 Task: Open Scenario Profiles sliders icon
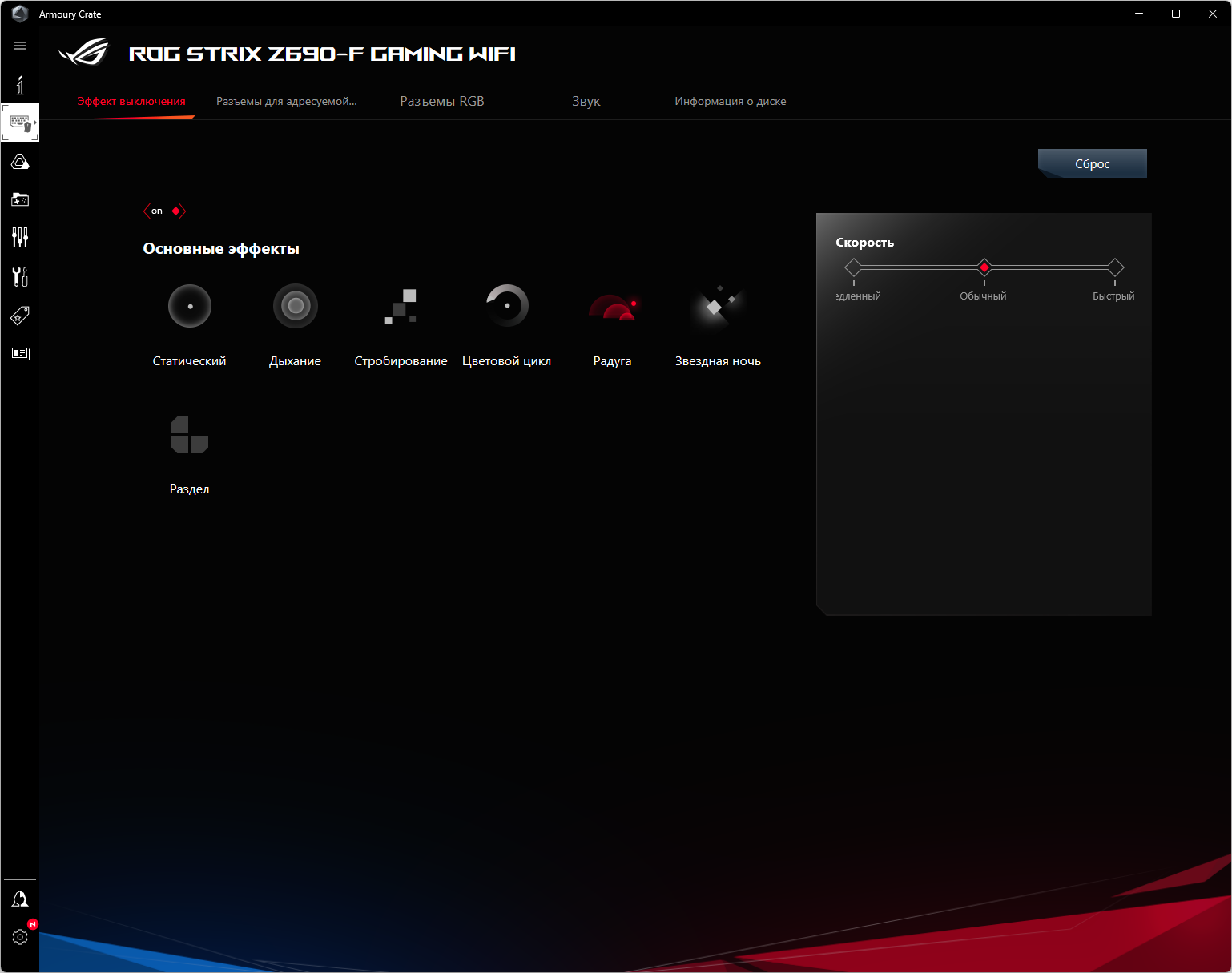tap(20, 237)
